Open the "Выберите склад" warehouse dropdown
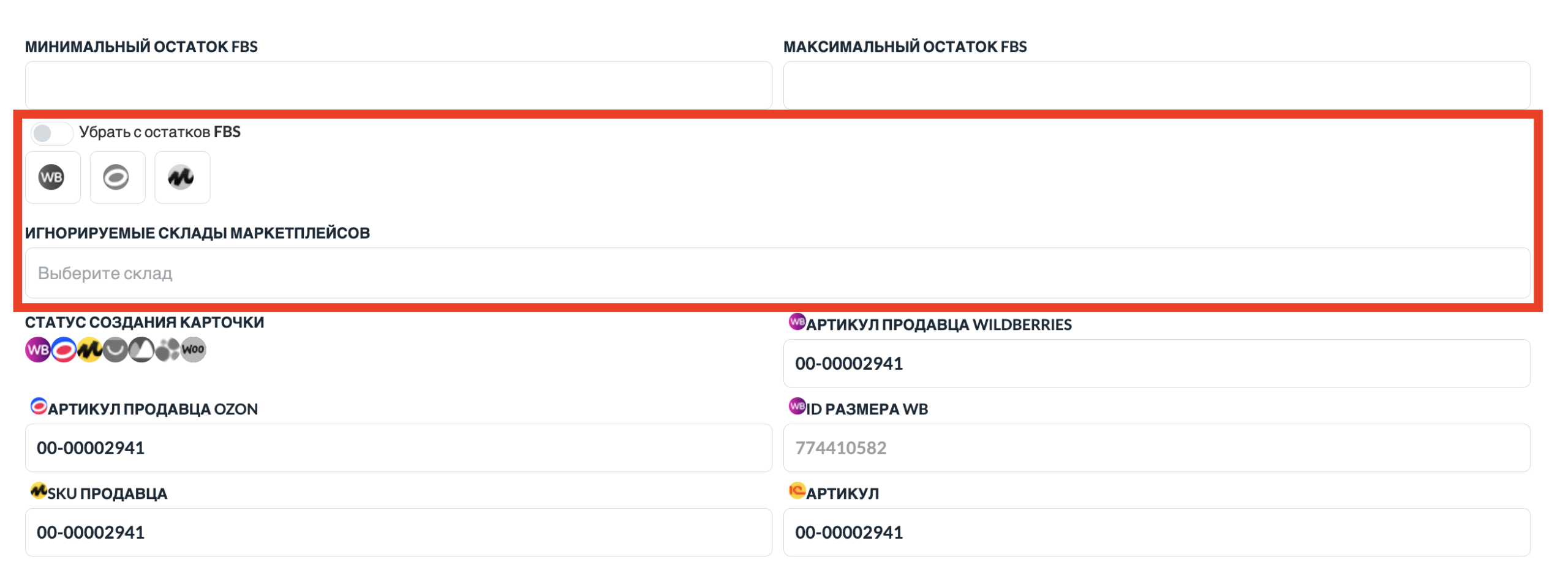The height and width of the screenshot is (562, 1568). tap(777, 273)
